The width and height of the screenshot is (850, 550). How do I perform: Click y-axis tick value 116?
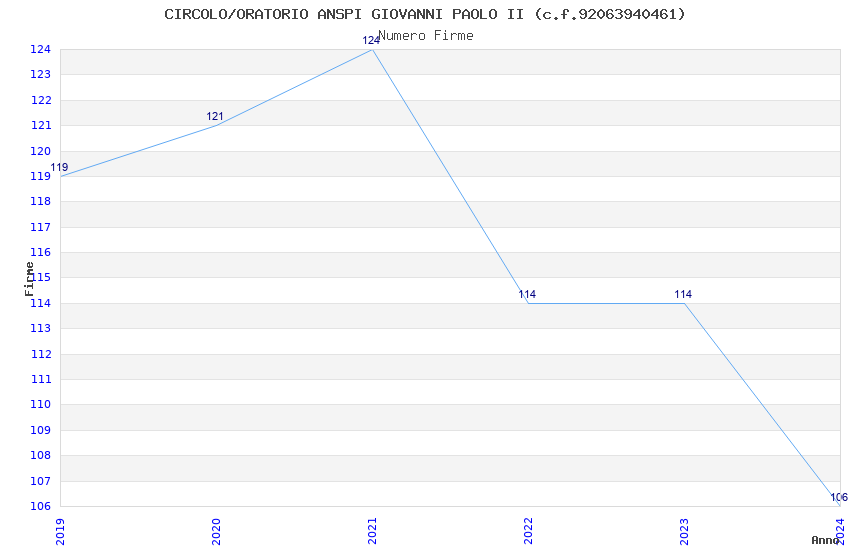tap(41, 252)
